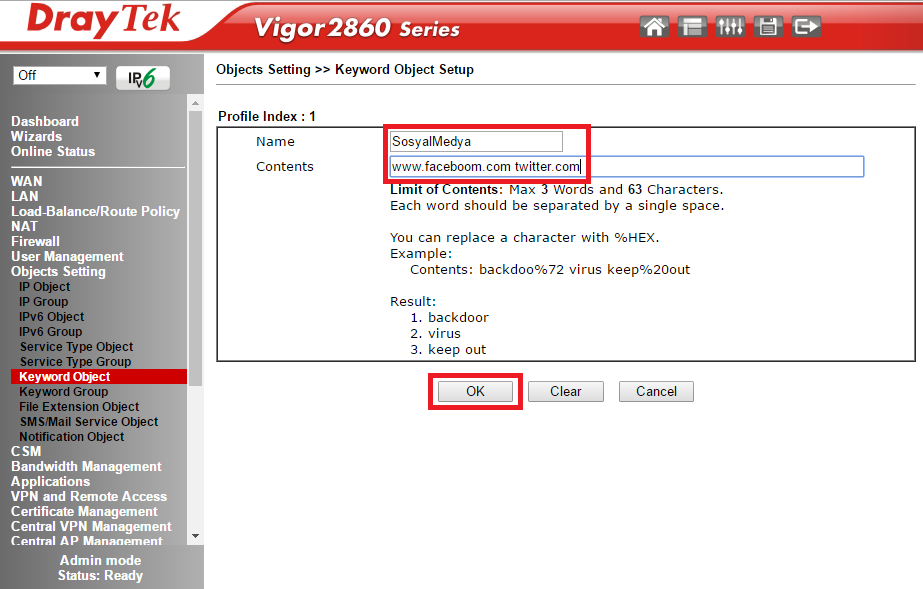Click the Clear button
This screenshot has height=589, width=923.
click(565, 392)
